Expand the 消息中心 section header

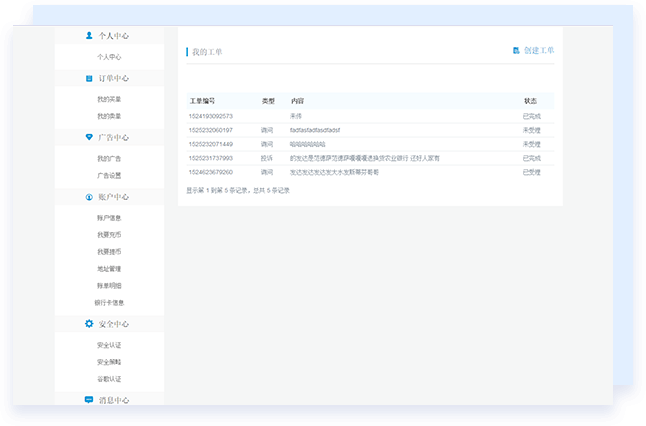(x=113, y=400)
